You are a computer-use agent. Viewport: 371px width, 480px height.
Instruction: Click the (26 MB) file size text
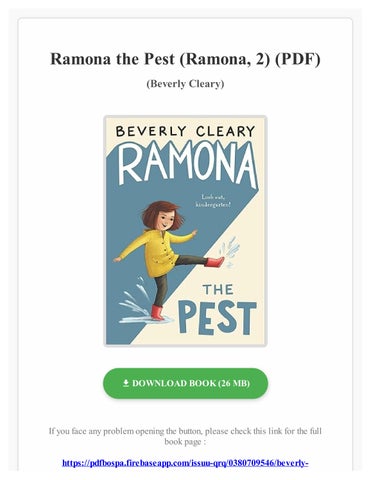(234, 383)
